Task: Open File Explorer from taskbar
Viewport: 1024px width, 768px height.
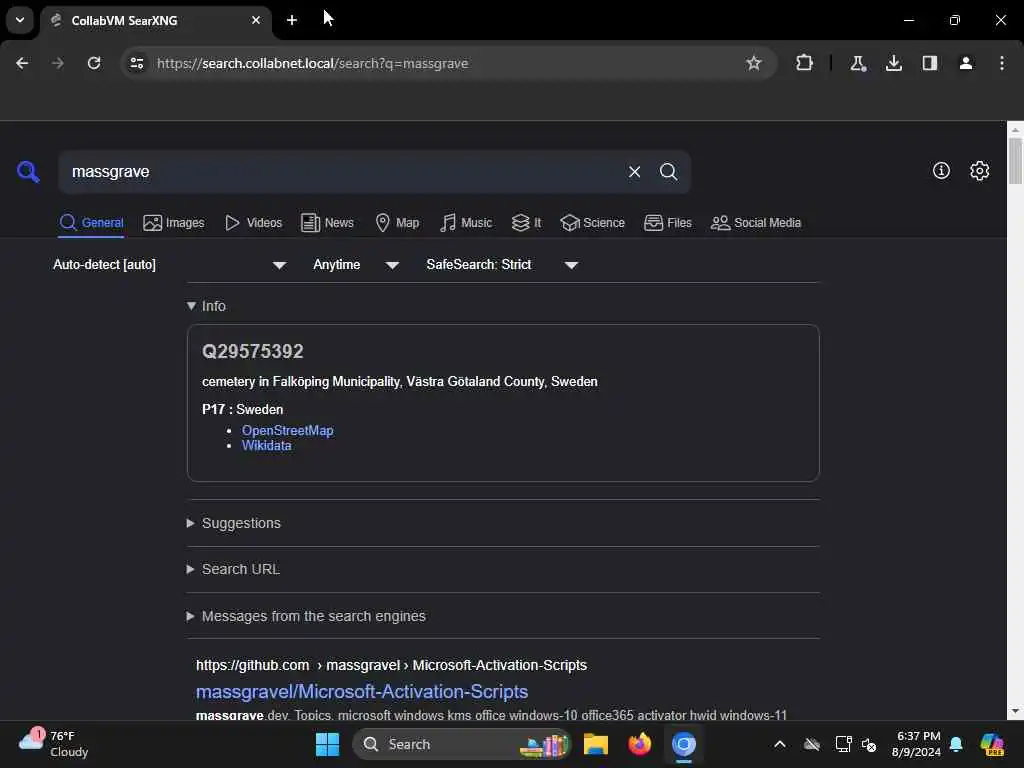Action: coord(596,744)
